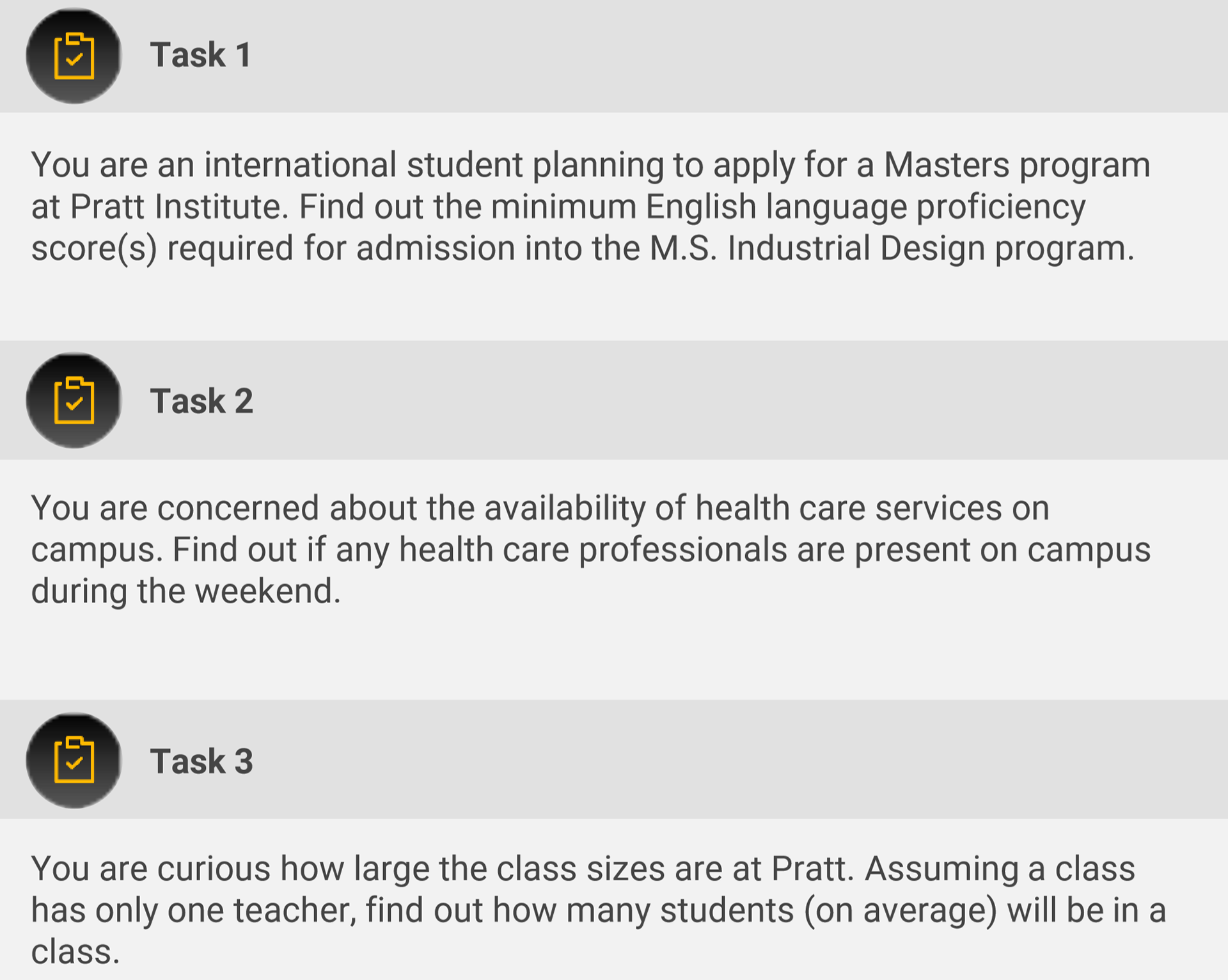Click "You are concerned" opening in Task 2

(175, 509)
